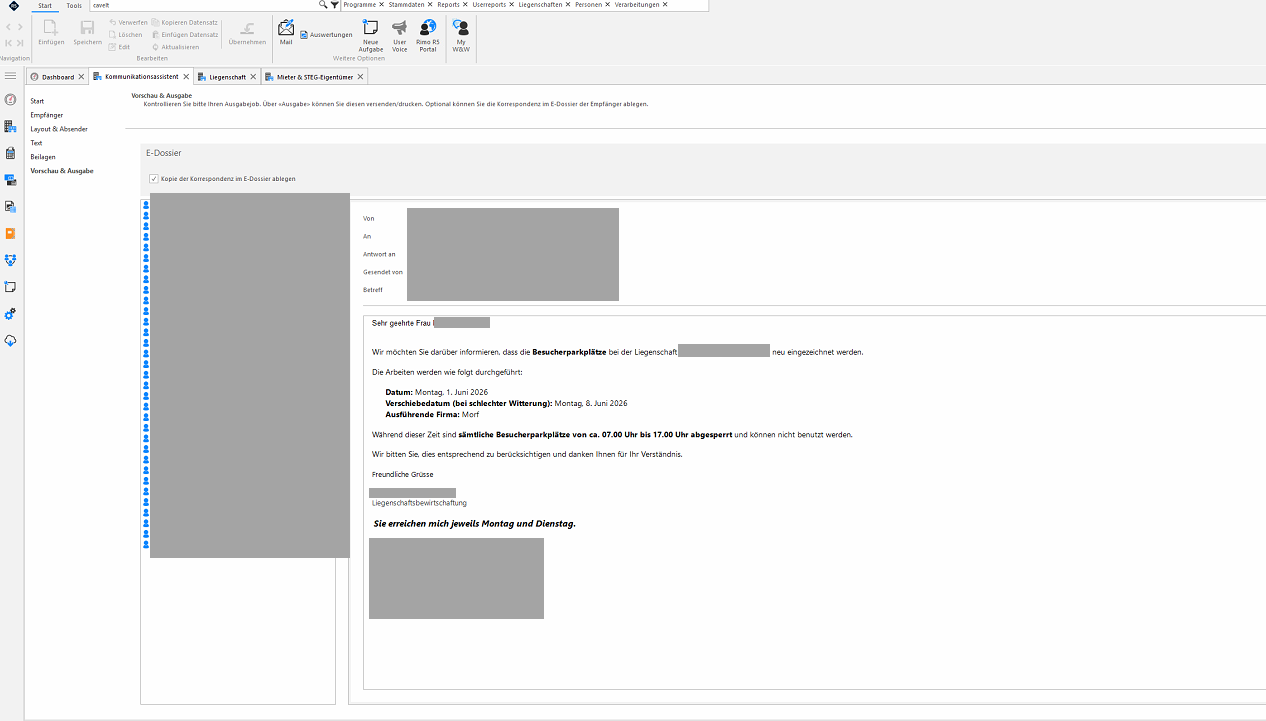This screenshot has height=721, width=1266.
Task: Go to wizard step Text
Action: (x=36, y=143)
